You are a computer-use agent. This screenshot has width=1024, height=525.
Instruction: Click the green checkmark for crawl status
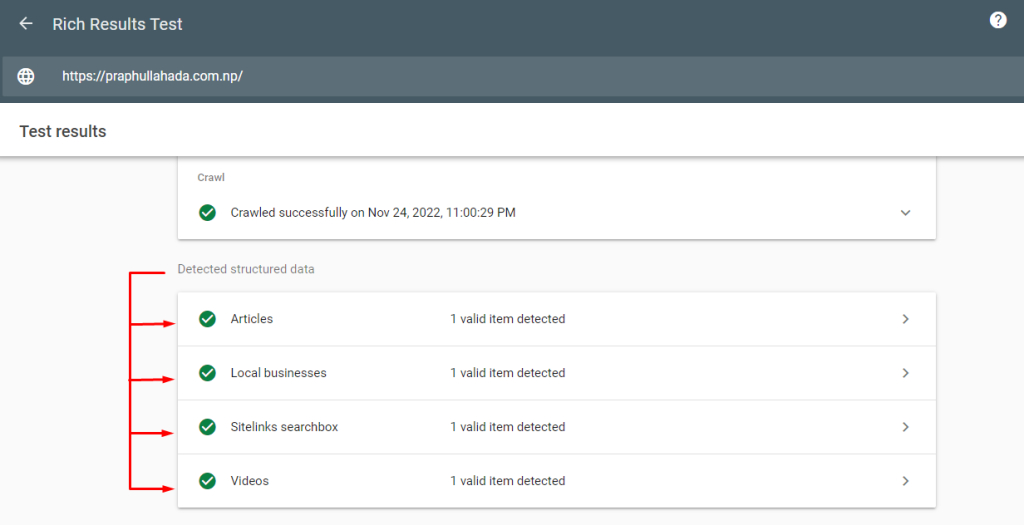pos(207,212)
